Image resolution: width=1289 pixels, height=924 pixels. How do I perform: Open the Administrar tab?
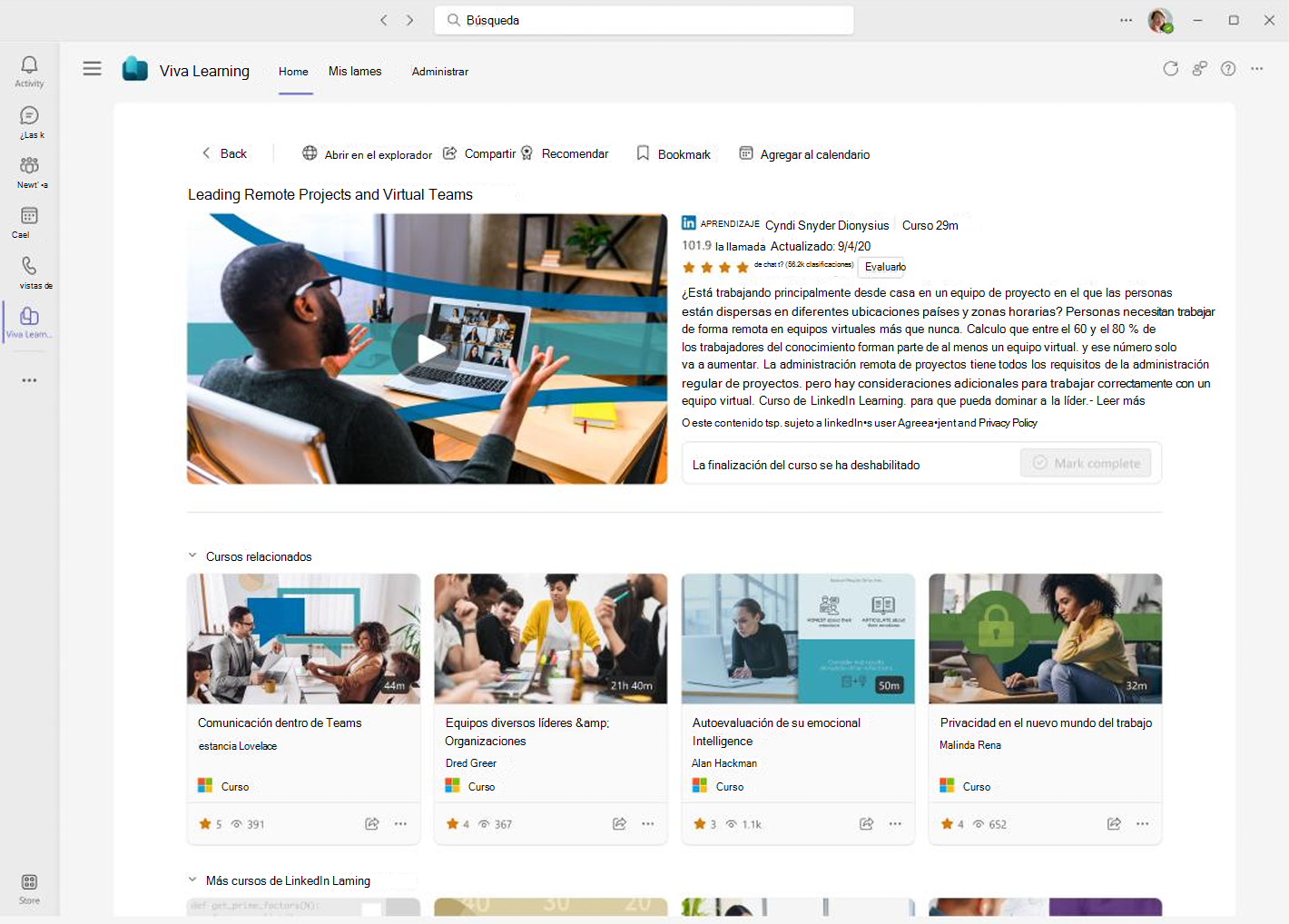(440, 71)
